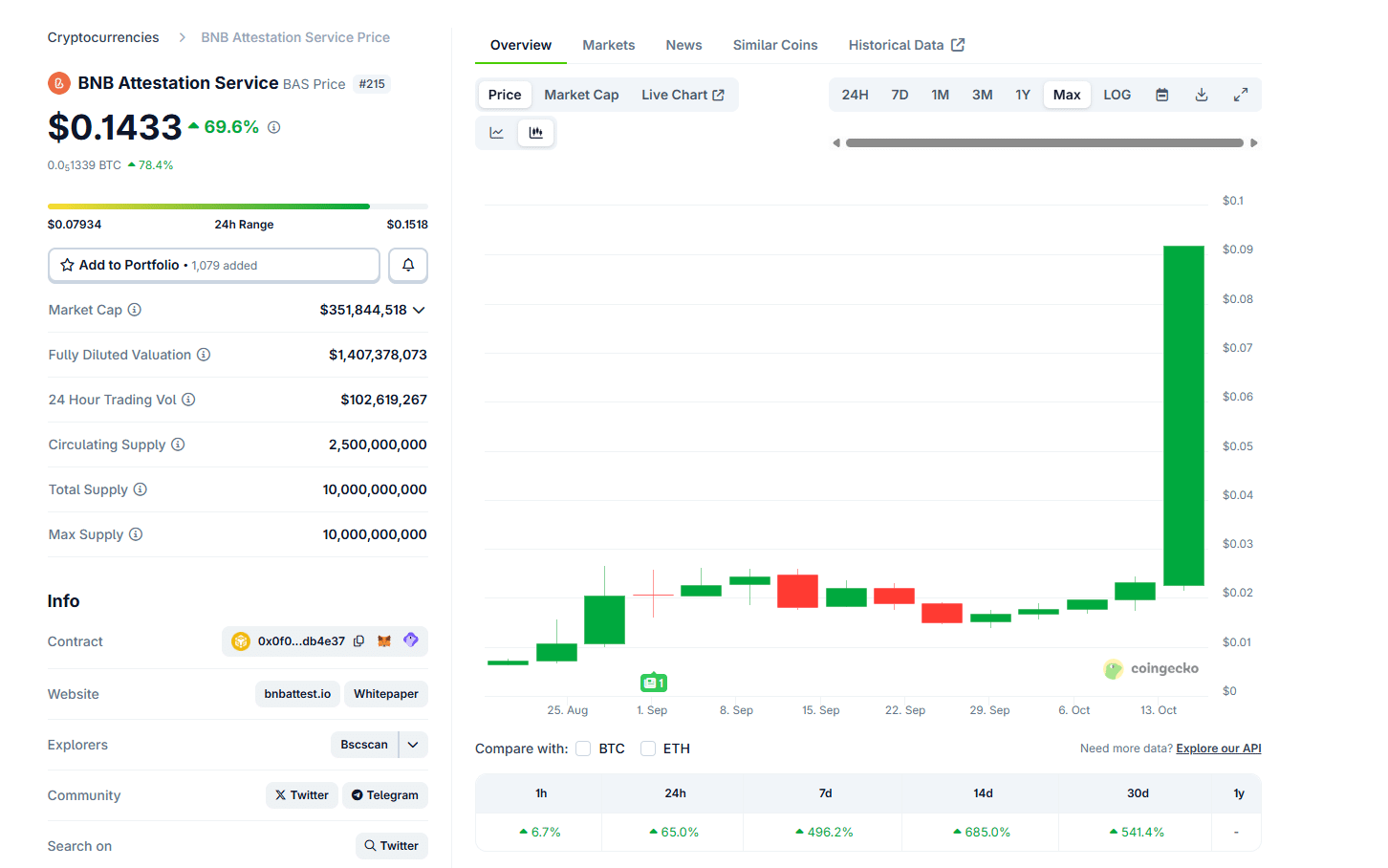Open the calendar date range picker
The height and width of the screenshot is (868, 1388).
tap(1161, 94)
